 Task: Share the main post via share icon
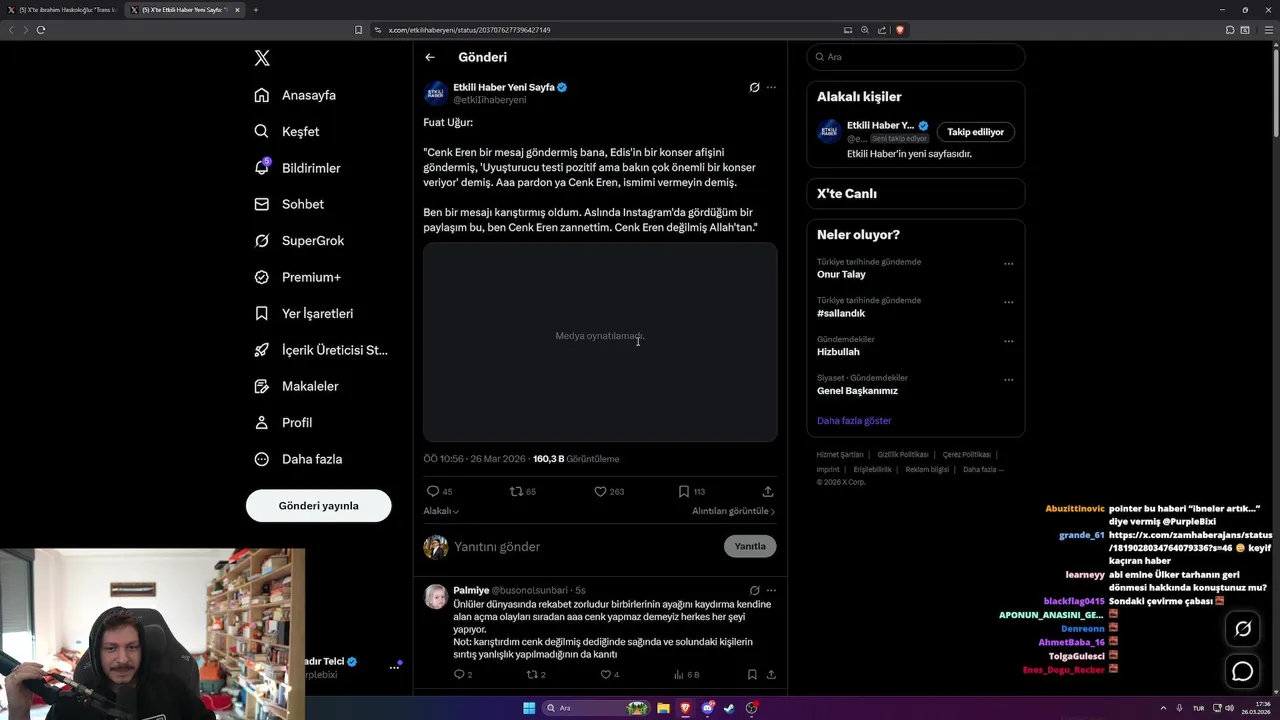tap(768, 491)
